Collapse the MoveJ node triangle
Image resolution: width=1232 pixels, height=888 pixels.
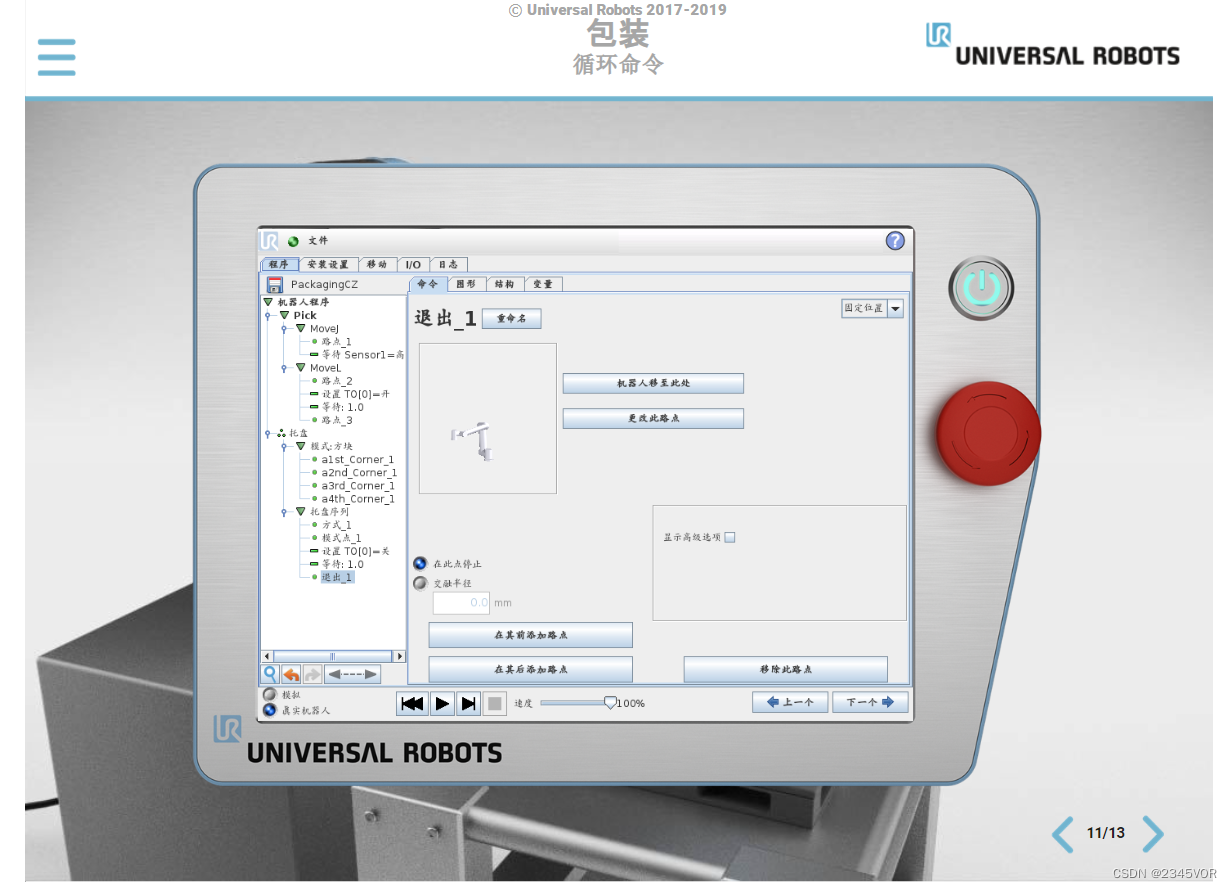click(300, 328)
